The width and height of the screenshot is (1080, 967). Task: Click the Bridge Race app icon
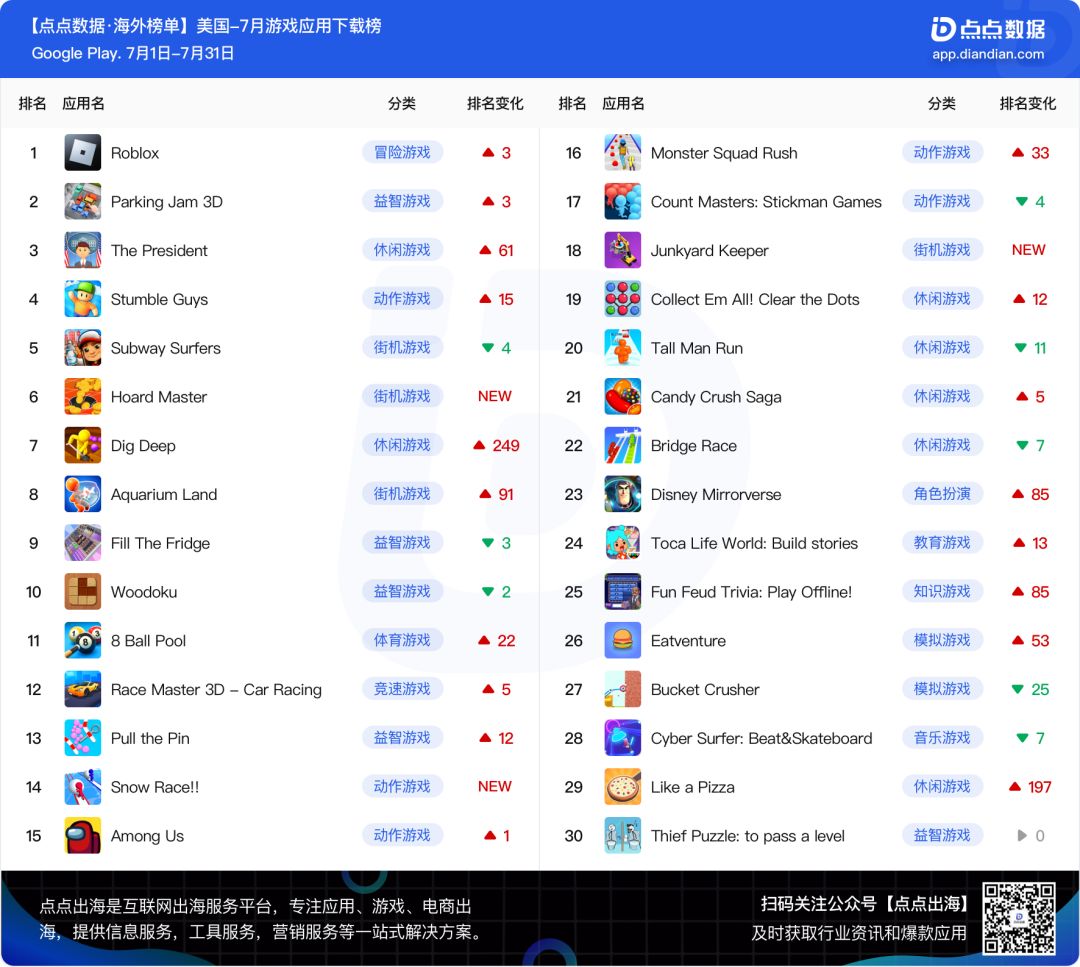coord(623,445)
